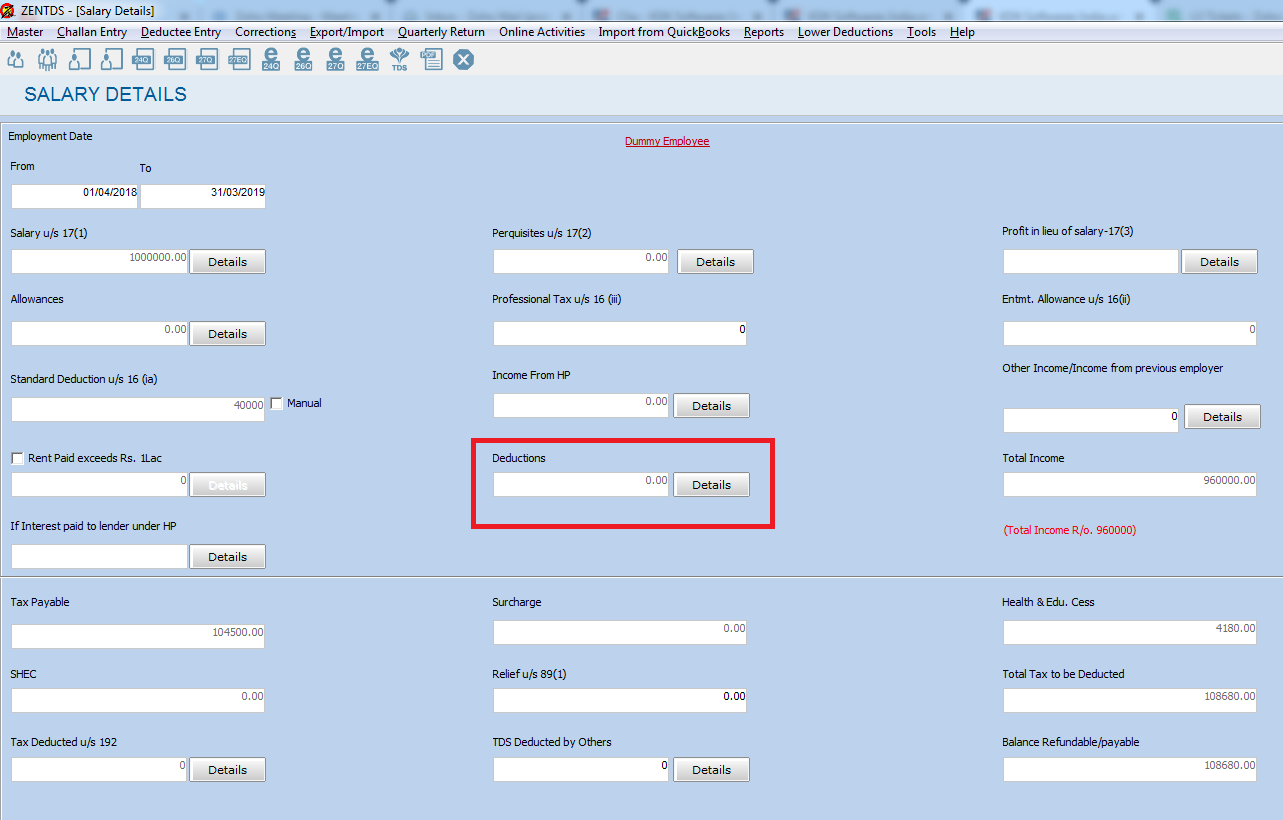This screenshot has width=1283, height=820.
Task: Focus the Perquisites u/s 17(2) field
Action: point(581,262)
